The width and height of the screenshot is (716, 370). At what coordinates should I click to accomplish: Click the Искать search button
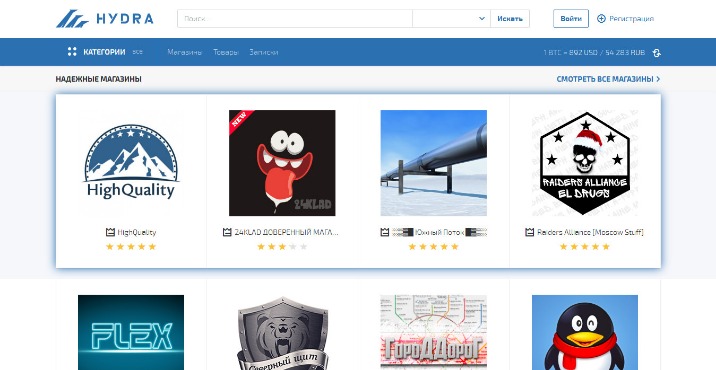pos(510,19)
